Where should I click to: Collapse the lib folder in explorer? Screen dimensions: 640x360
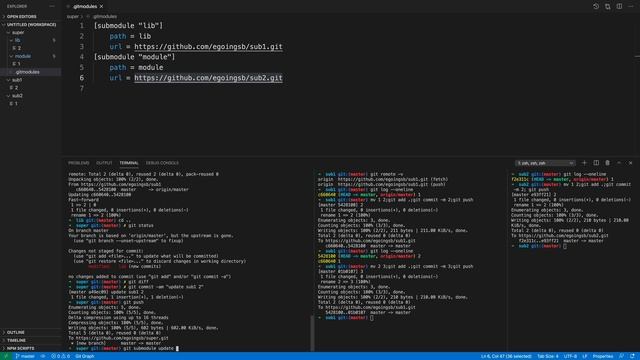point(31,40)
